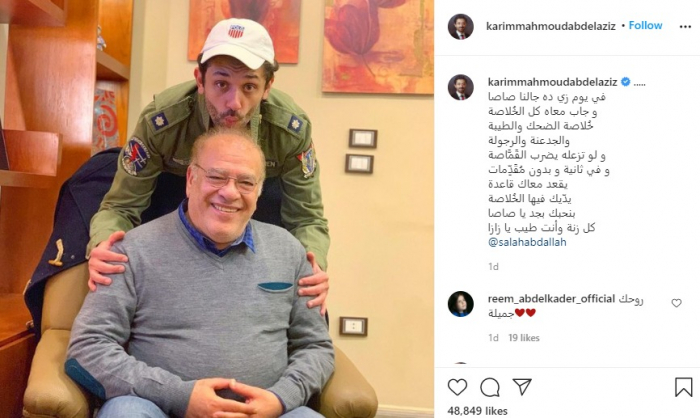Open the @salahabdallah mention
Image resolution: width=700 pixels, height=418 pixels.
(527, 242)
